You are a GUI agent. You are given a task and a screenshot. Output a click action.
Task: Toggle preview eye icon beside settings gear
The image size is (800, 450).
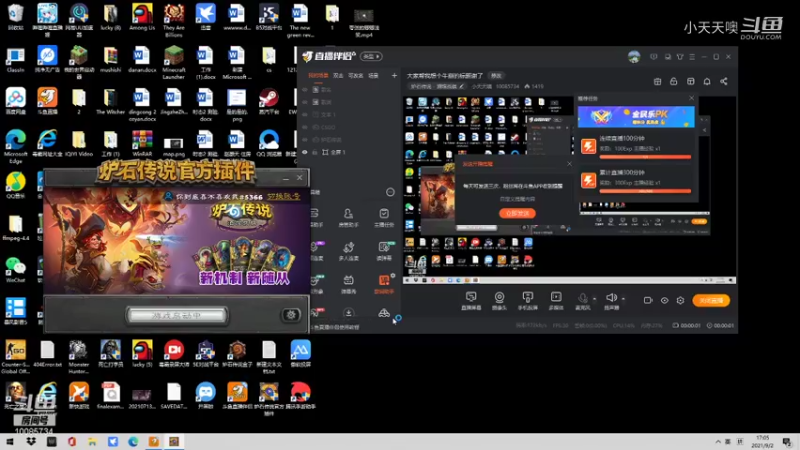tap(664, 301)
